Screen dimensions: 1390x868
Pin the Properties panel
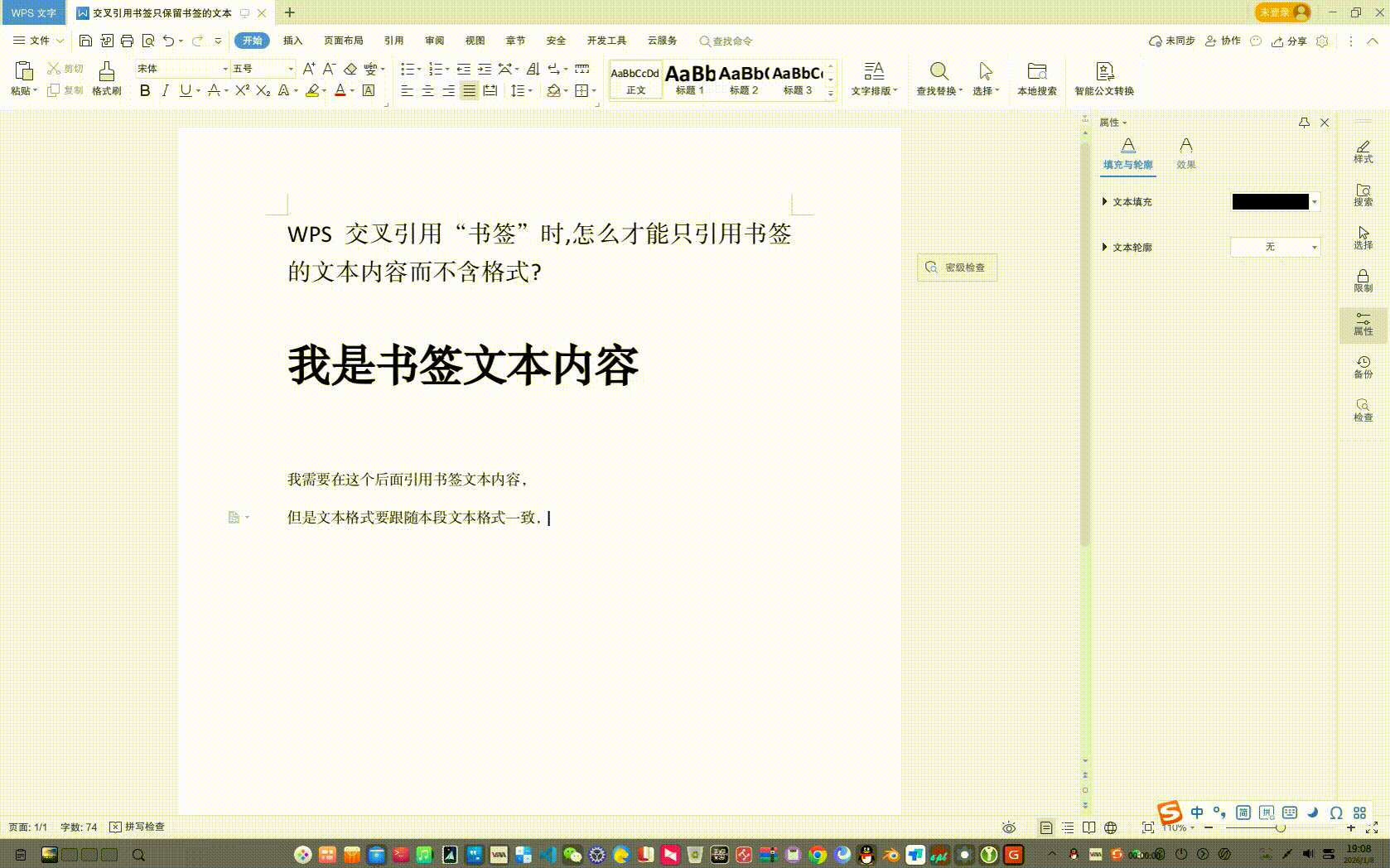(x=1304, y=123)
